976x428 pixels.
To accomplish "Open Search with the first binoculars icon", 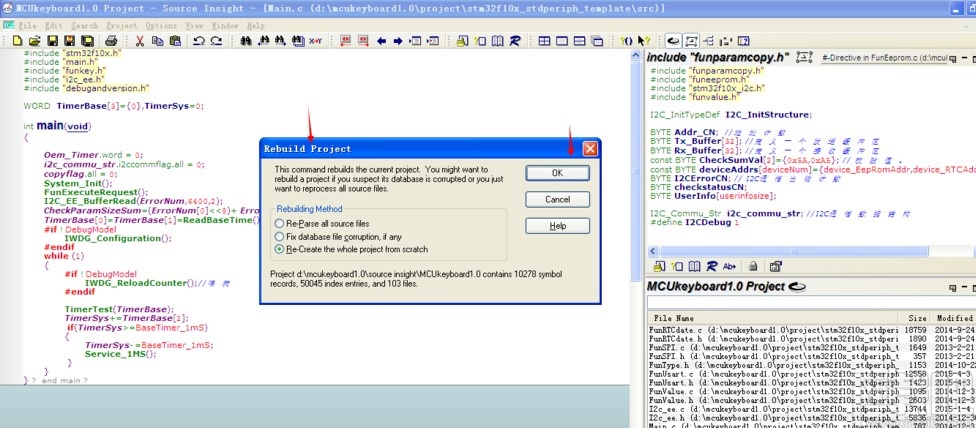I will [x=246, y=41].
